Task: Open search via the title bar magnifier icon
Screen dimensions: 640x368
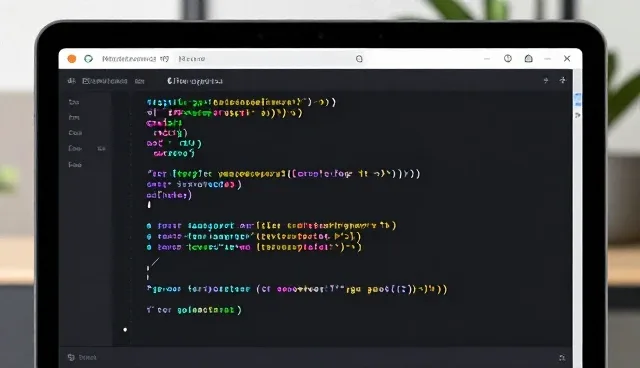Action: pyautogui.click(x=359, y=59)
